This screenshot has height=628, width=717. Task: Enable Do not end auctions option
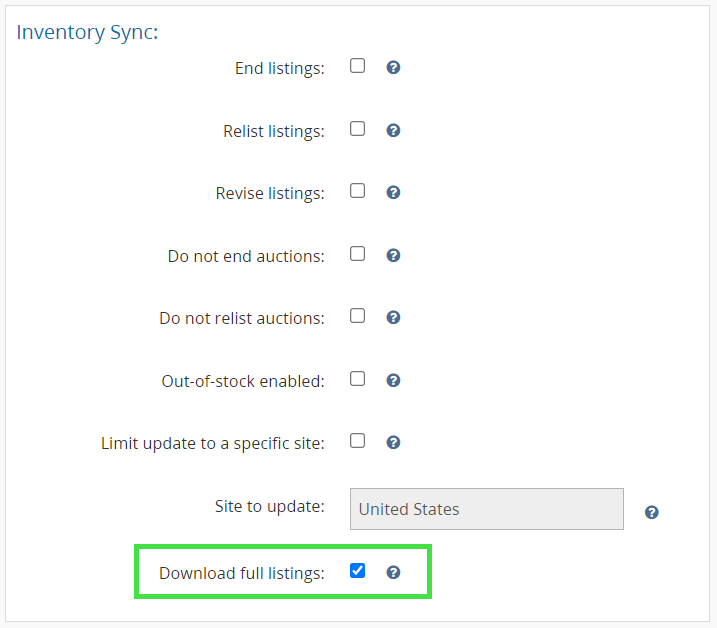357,254
